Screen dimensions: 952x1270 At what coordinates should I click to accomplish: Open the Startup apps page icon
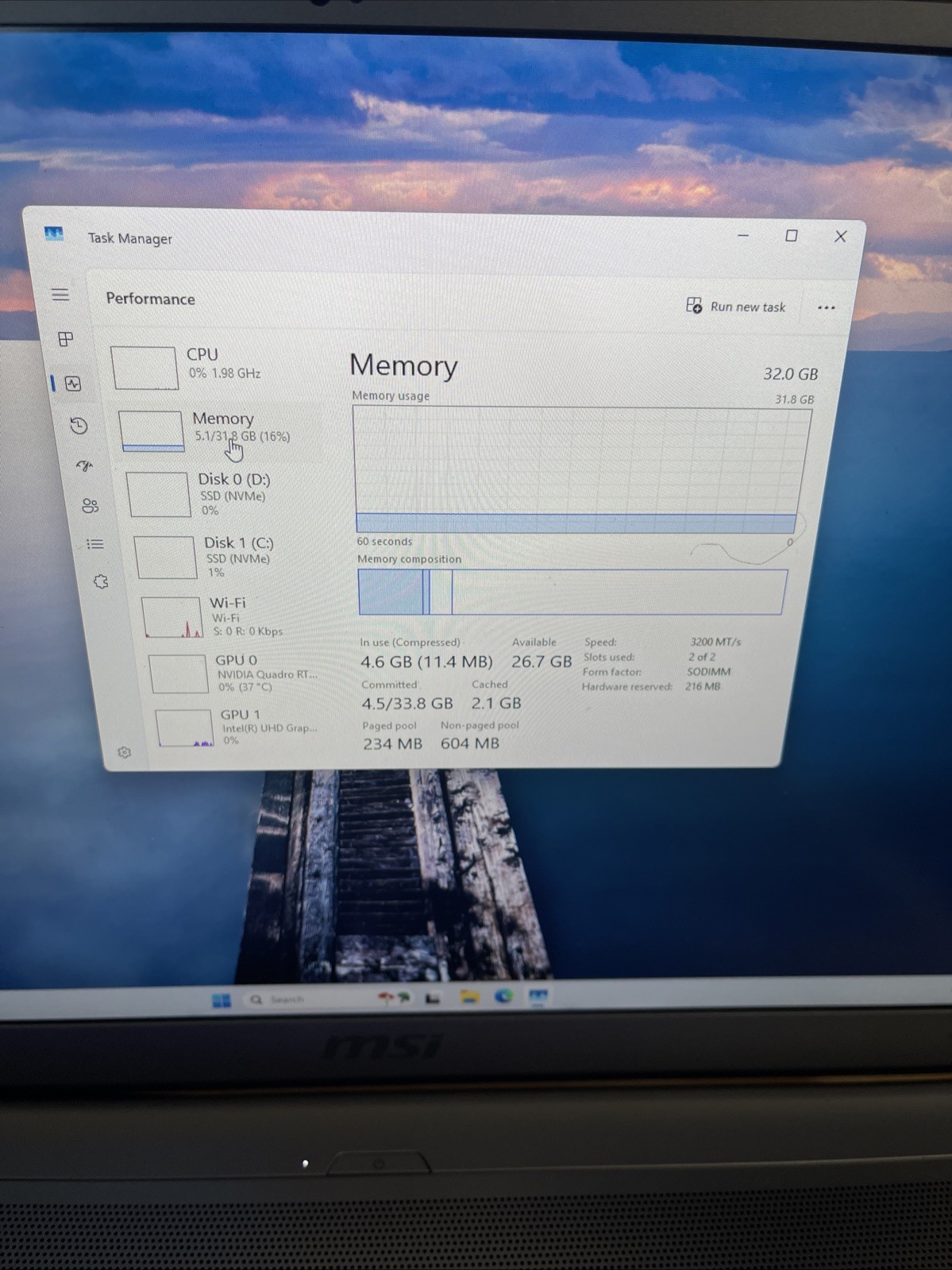[x=84, y=466]
